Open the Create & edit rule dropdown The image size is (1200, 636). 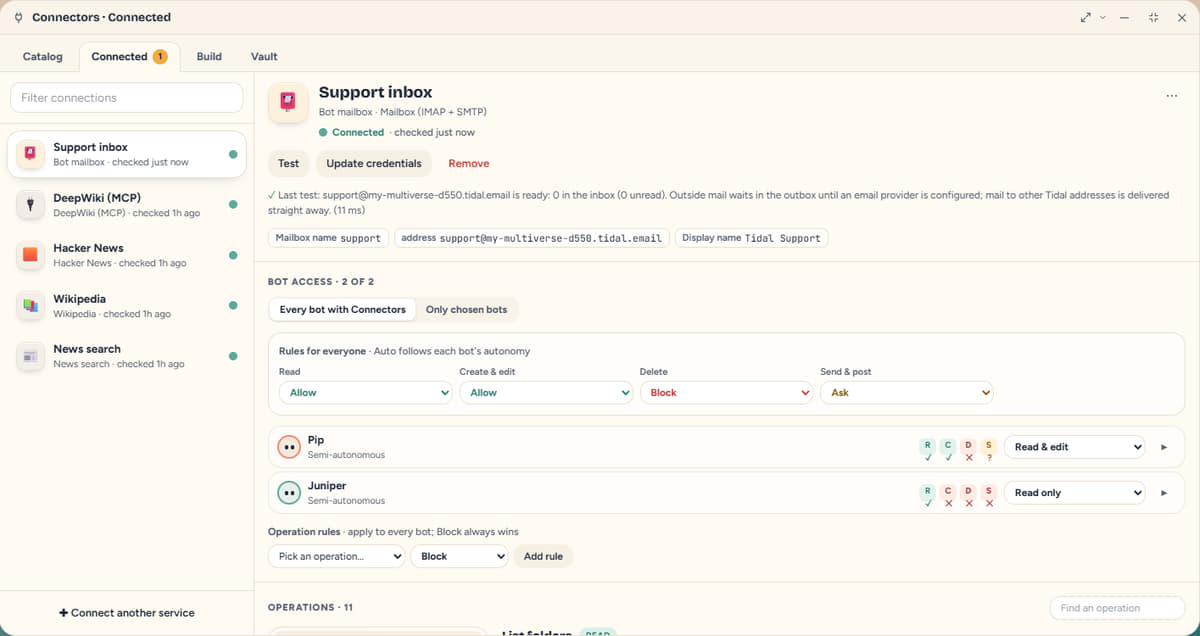[x=546, y=393]
